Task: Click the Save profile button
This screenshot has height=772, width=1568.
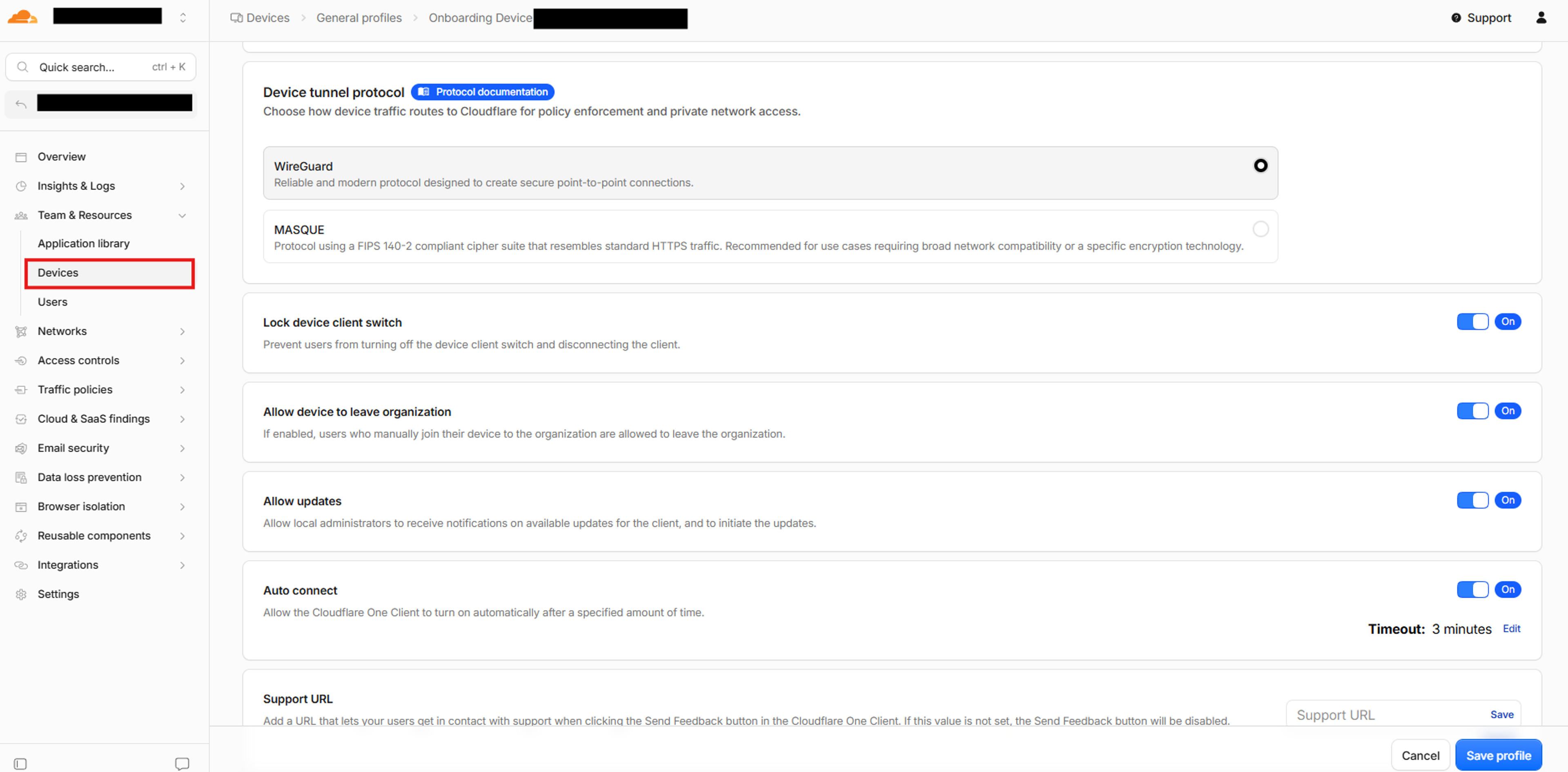Action: pyautogui.click(x=1497, y=755)
